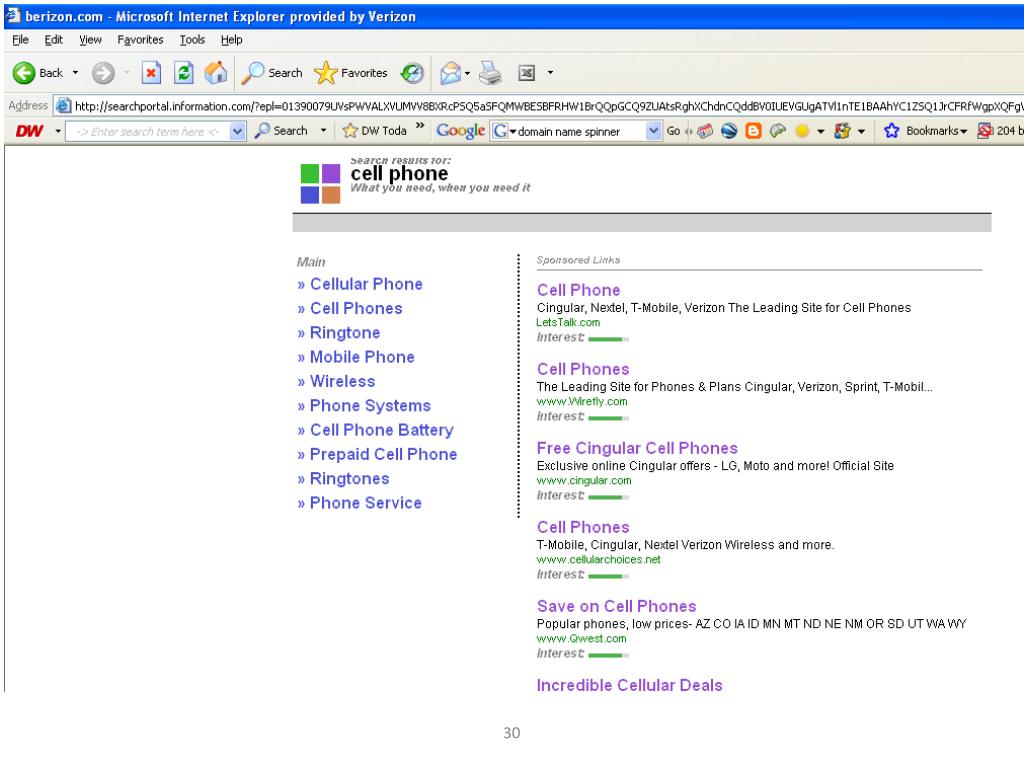
Task: Go back with the green Back arrow
Action: [38, 73]
